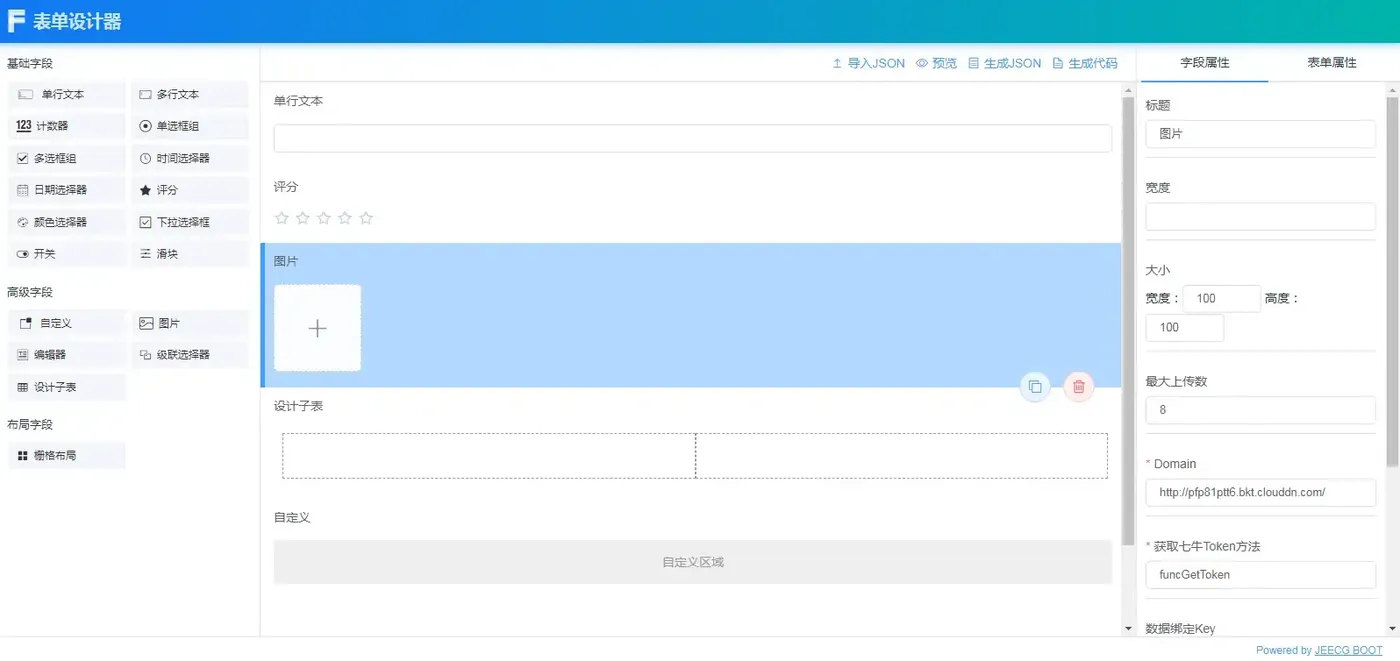Switch to the 表单属性 tab
This screenshot has height=661, width=1400.
click(x=1332, y=62)
